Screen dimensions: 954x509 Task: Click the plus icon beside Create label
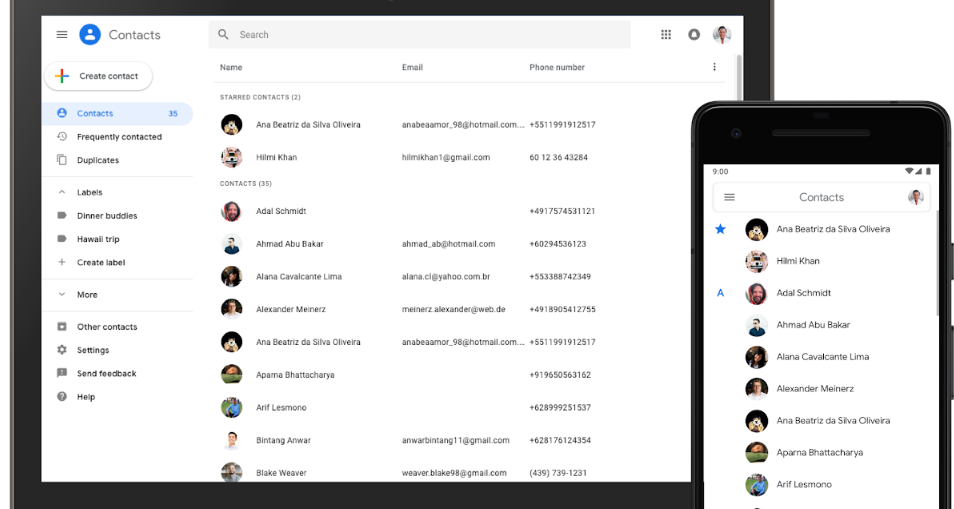click(x=61, y=262)
